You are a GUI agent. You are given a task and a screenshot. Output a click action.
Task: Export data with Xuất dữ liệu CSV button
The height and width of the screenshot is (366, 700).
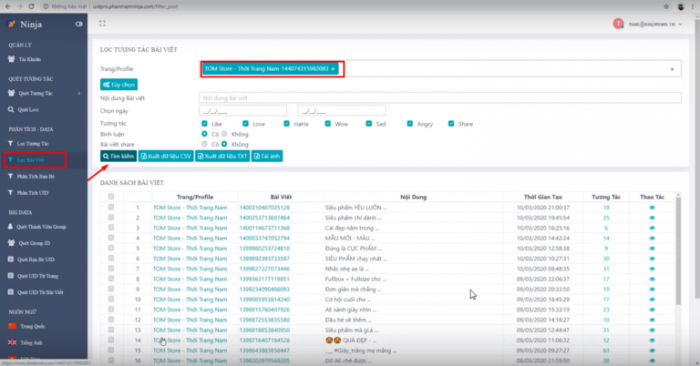tap(166, 156)
